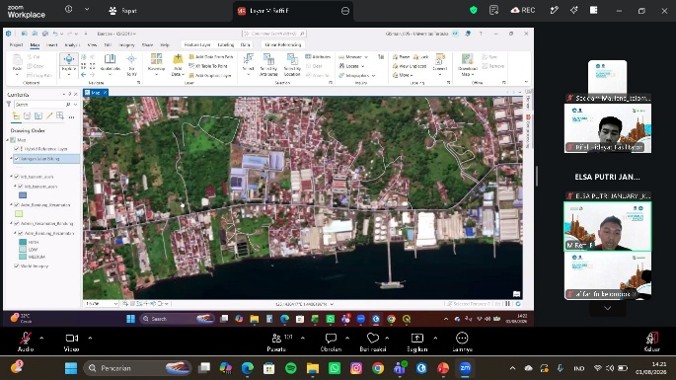Open the Insert ribbon tab
676x380 pixels.
[x=52, y=44]
